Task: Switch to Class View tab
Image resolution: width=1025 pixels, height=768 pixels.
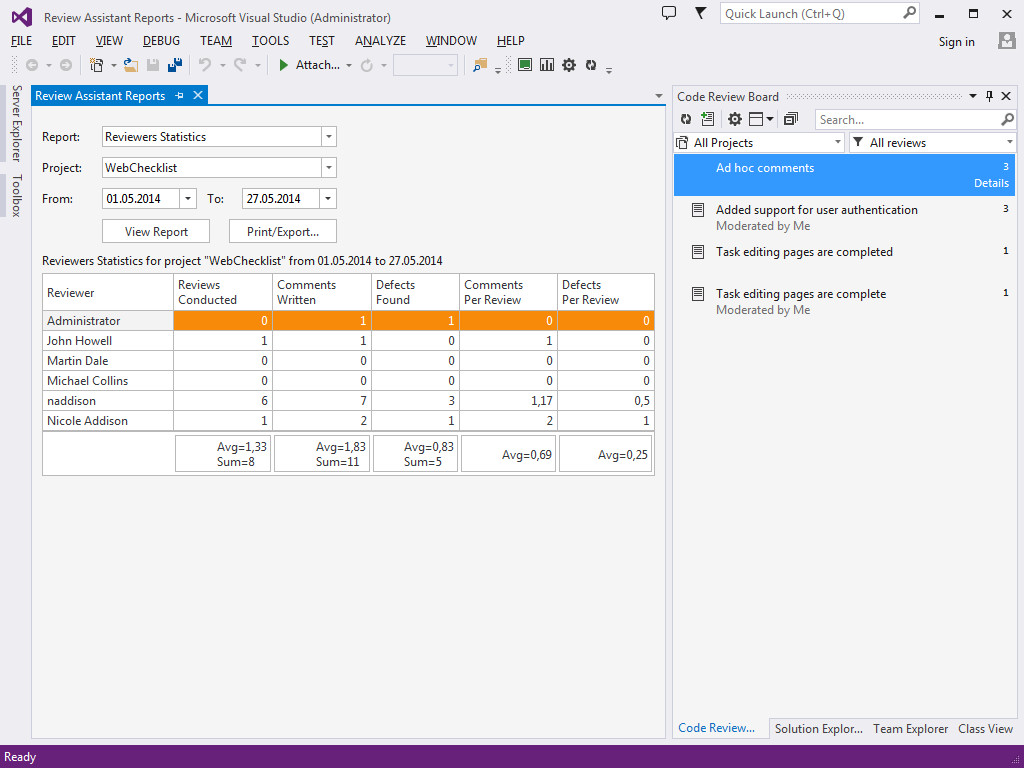Action: tap(985, 728)
